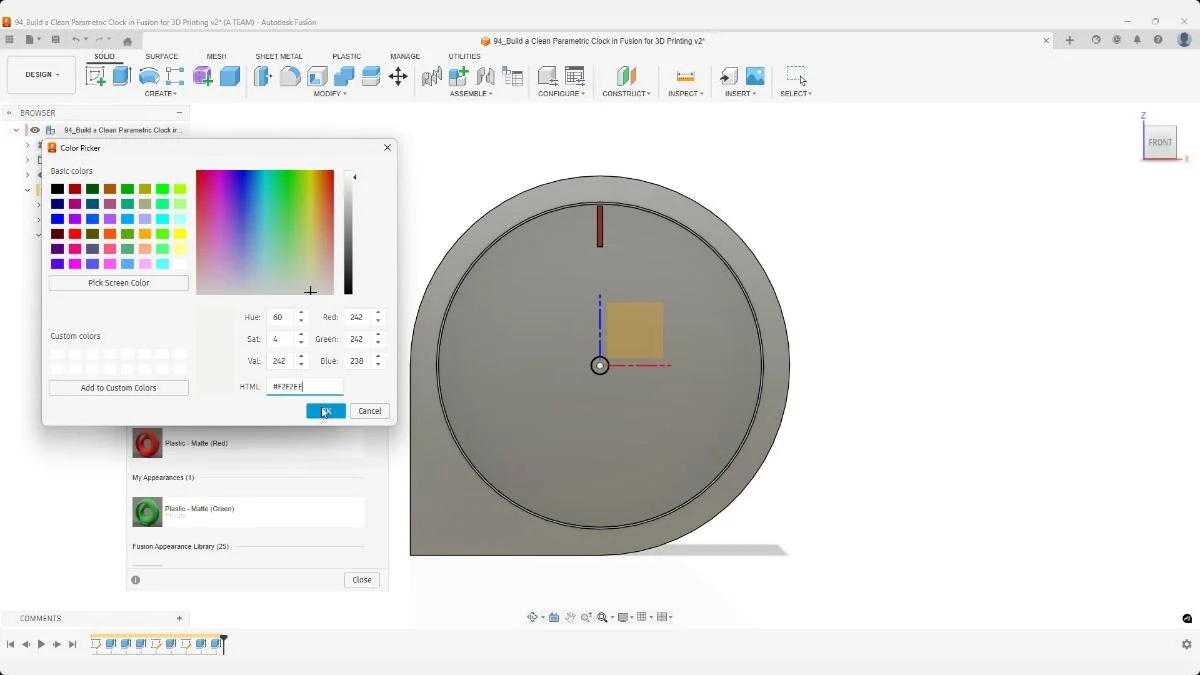Open the CREATE dropdown menu
1200x675 pixels.
(161, 94)
